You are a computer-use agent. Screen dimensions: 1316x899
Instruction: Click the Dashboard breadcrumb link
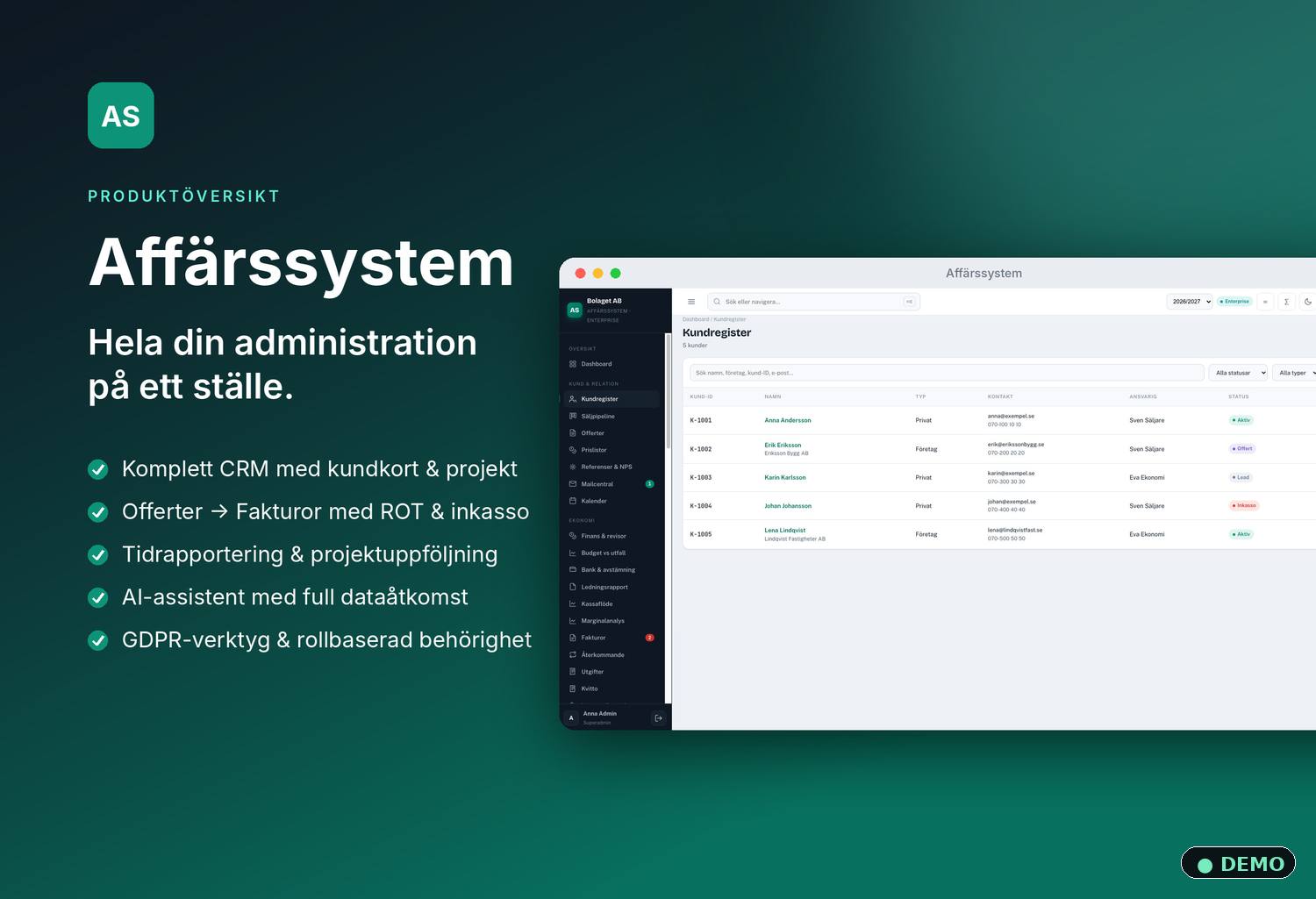[696, 319]
